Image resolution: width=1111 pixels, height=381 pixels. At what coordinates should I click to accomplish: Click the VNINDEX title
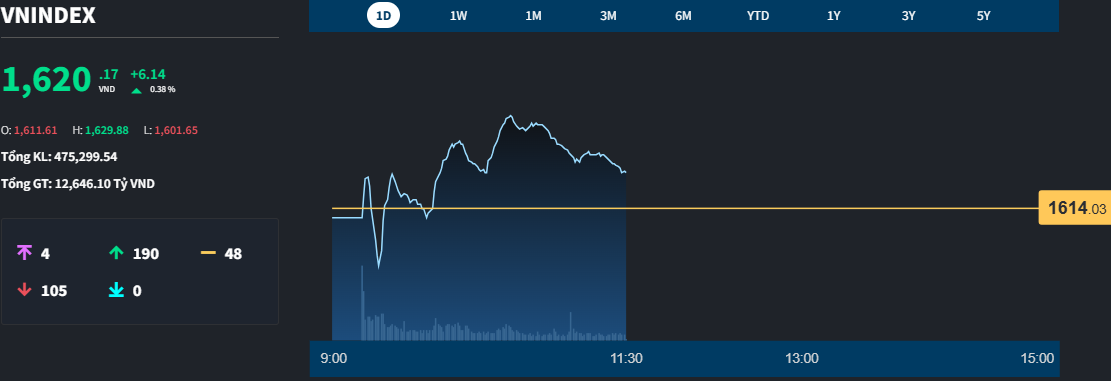coord(48,16)
